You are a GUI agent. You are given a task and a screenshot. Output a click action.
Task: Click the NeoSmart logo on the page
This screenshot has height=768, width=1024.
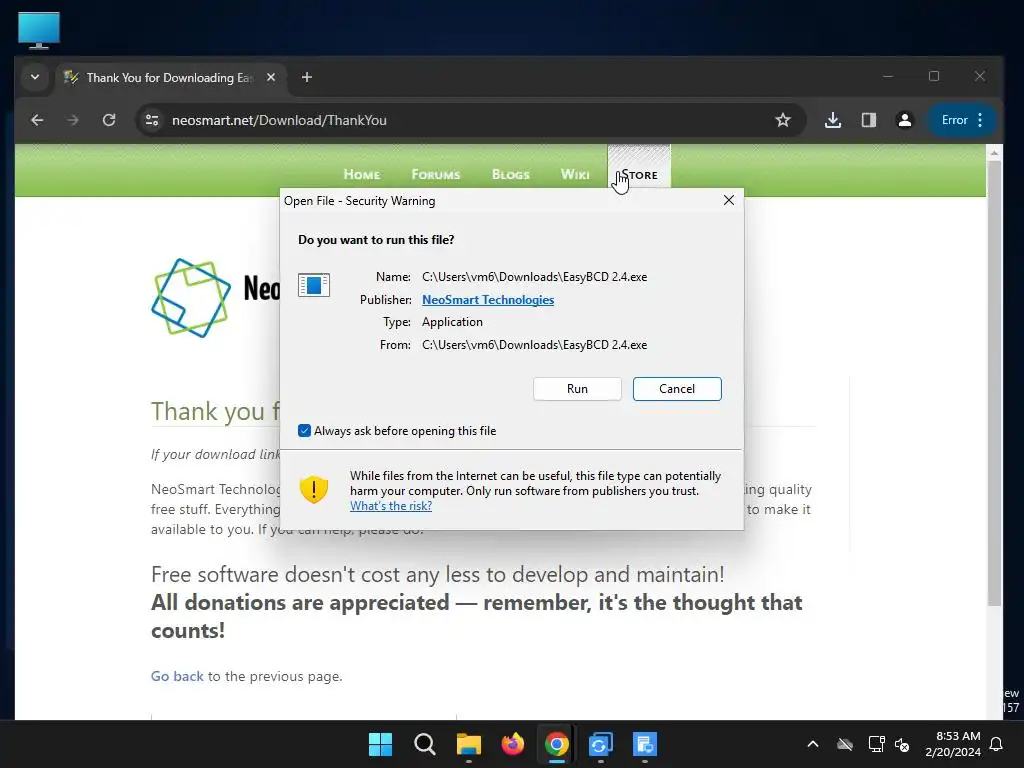(x=191, y=298)
